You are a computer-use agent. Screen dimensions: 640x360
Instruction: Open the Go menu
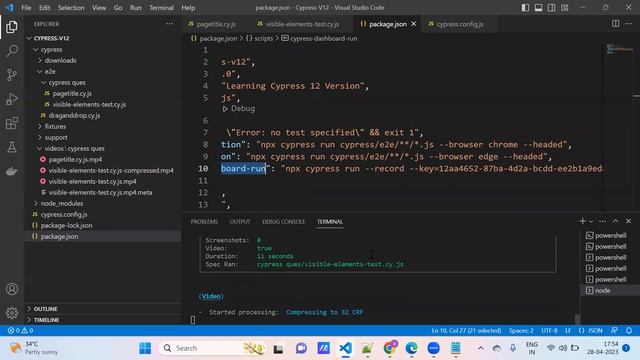pos(118,8)
